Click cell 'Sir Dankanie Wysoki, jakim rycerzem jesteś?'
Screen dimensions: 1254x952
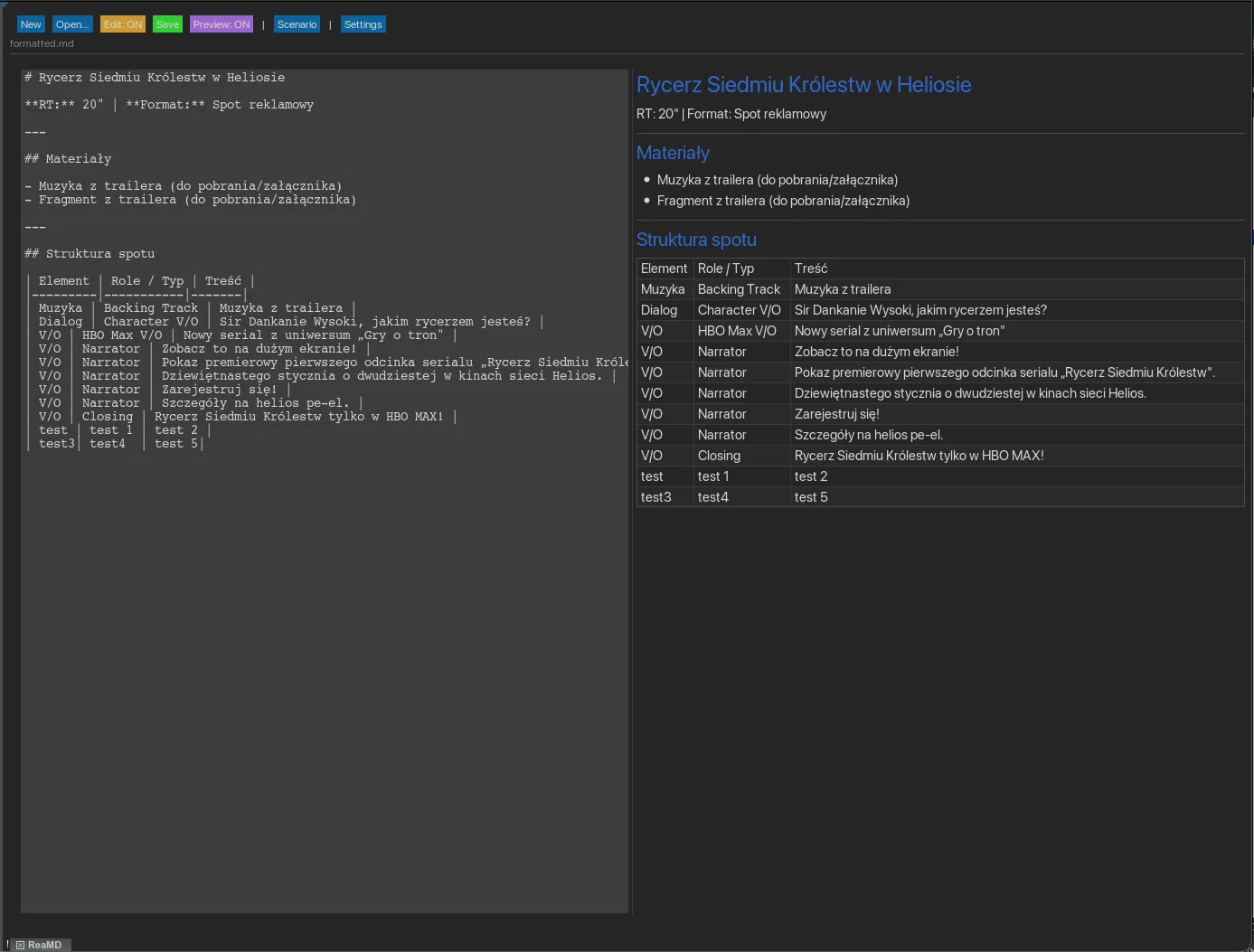tap(1017, 310)
